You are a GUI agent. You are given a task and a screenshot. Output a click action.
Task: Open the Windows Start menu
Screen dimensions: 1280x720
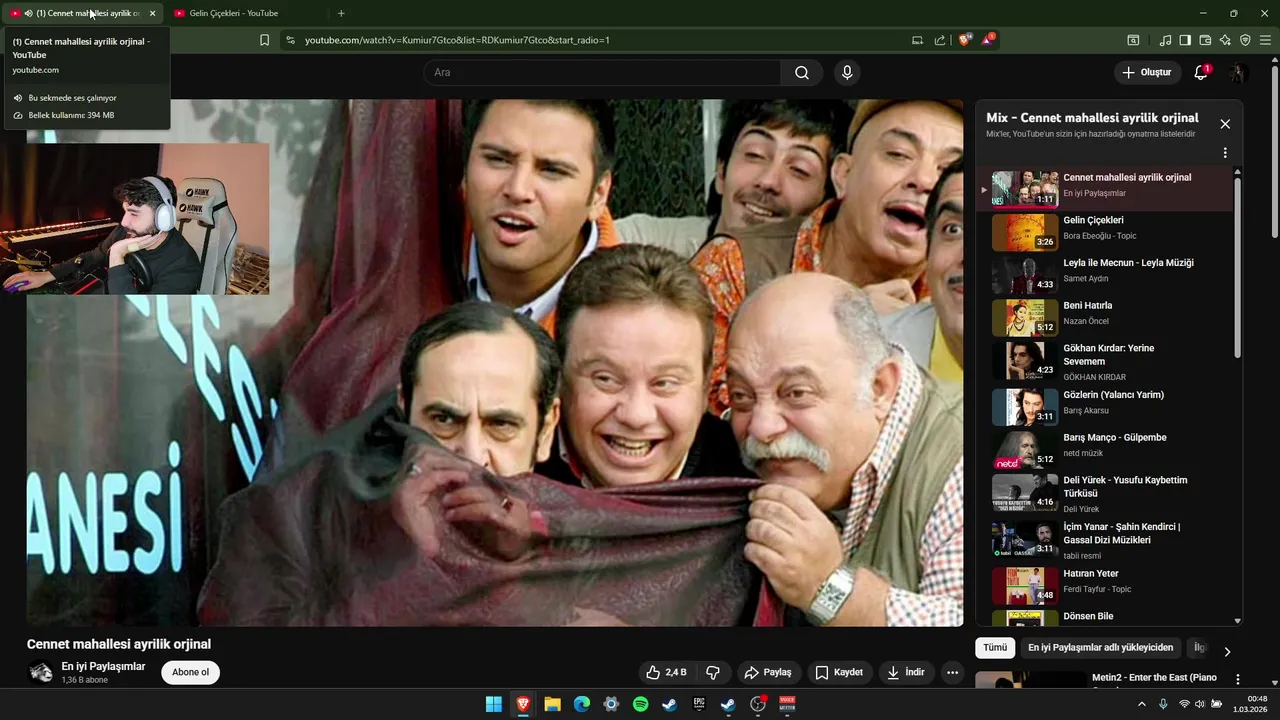coord(494,704)
